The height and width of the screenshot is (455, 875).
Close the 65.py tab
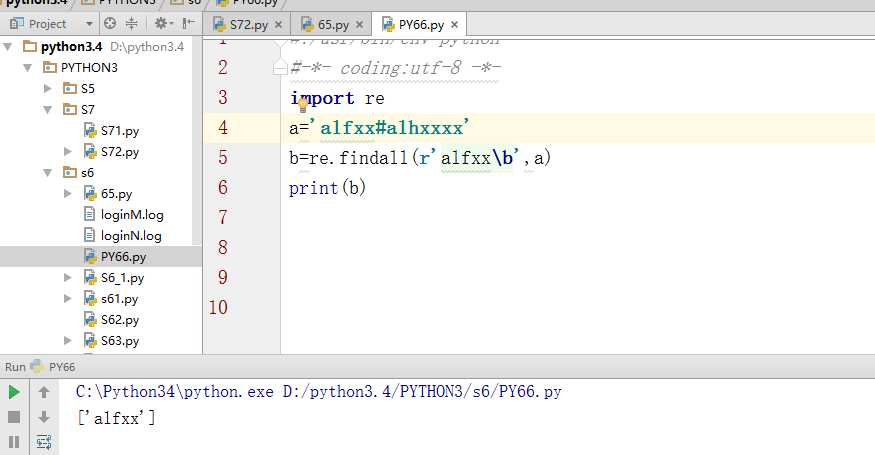point(359,25)
